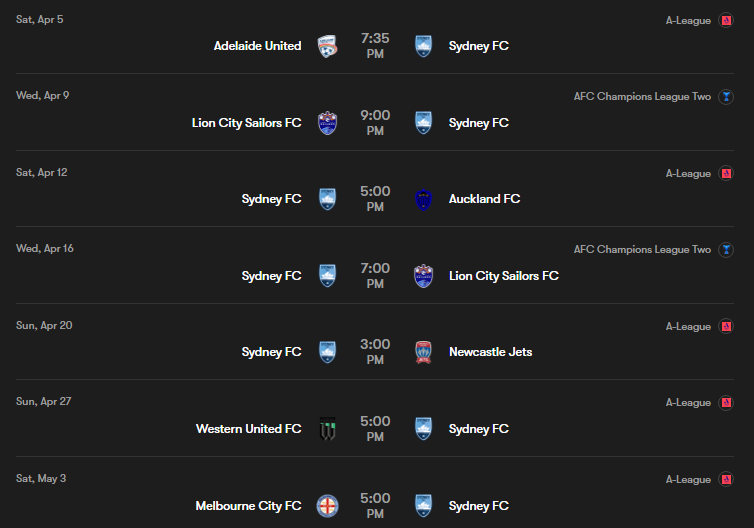This screenshot has height=528, width=754.
Task: Open Melbourne City FC team link
Action: coord(249,506)
